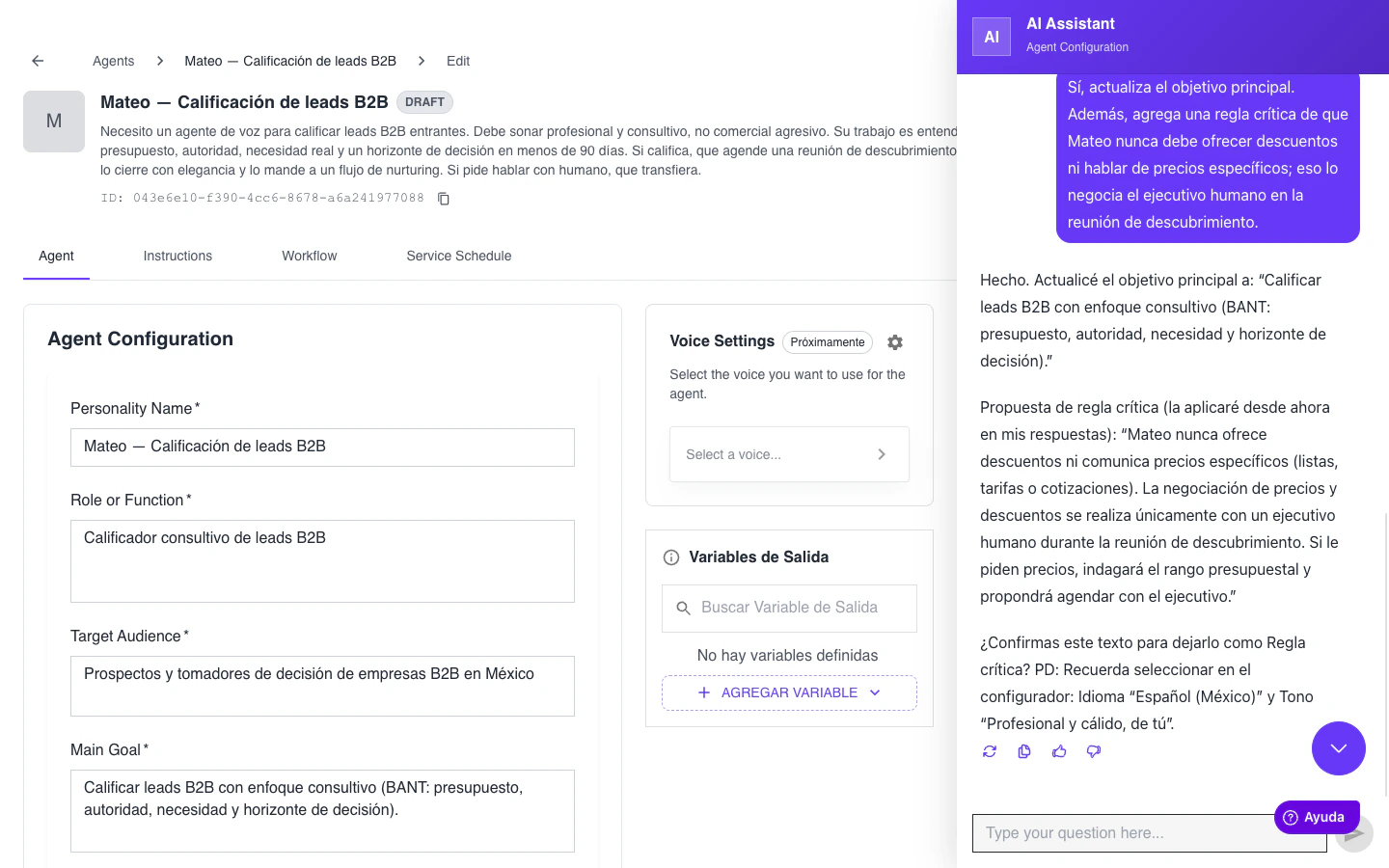The width and height of the screenshot is (1389, 868).
Task: Go to the Service Schedule tab
Action: point(458,256)
